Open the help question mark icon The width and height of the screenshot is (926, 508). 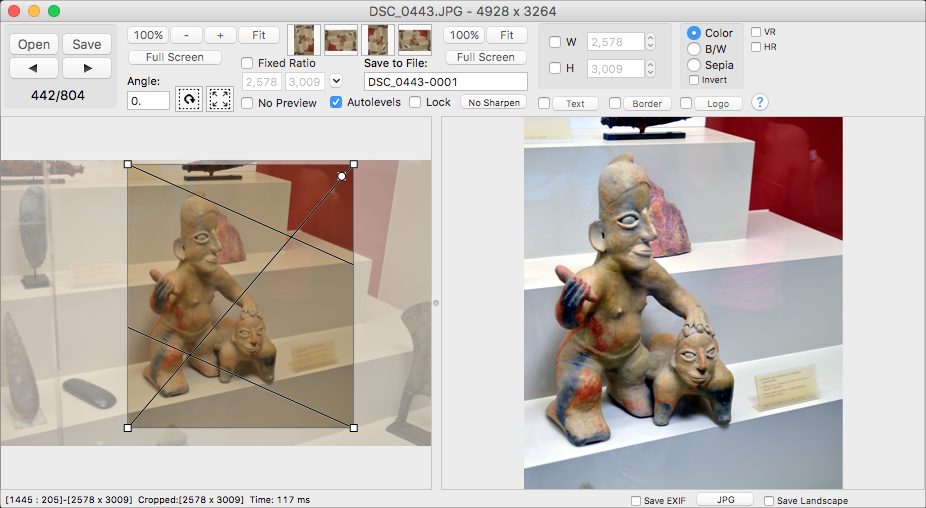pyautogui.click(x=759, y=102)
